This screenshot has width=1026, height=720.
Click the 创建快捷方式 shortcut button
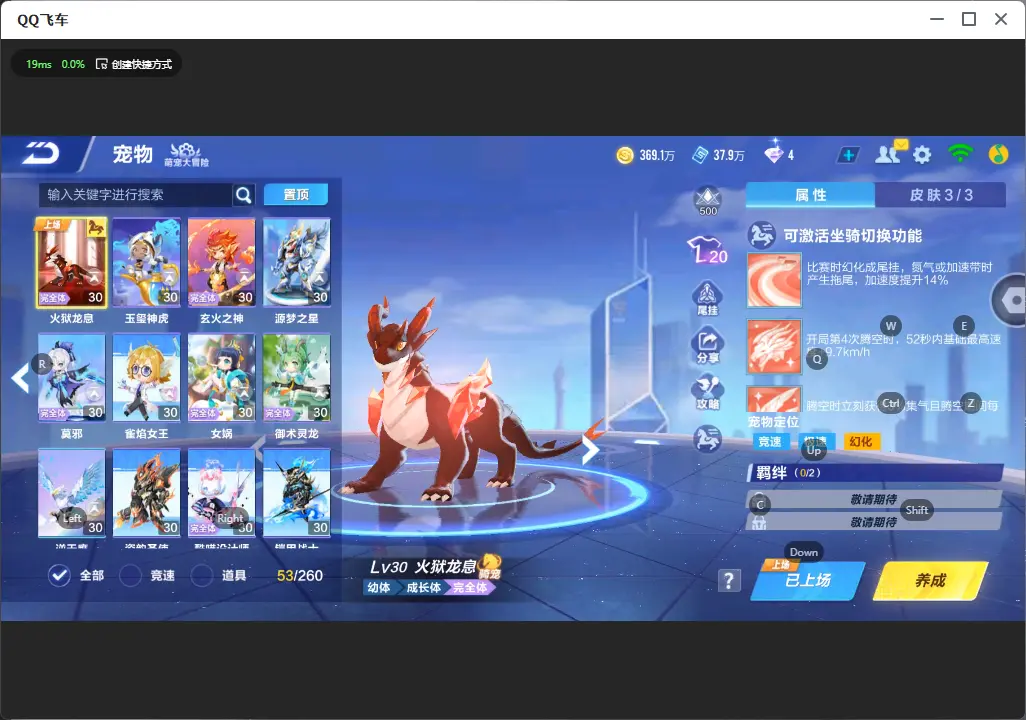click(x=134, y=64)
